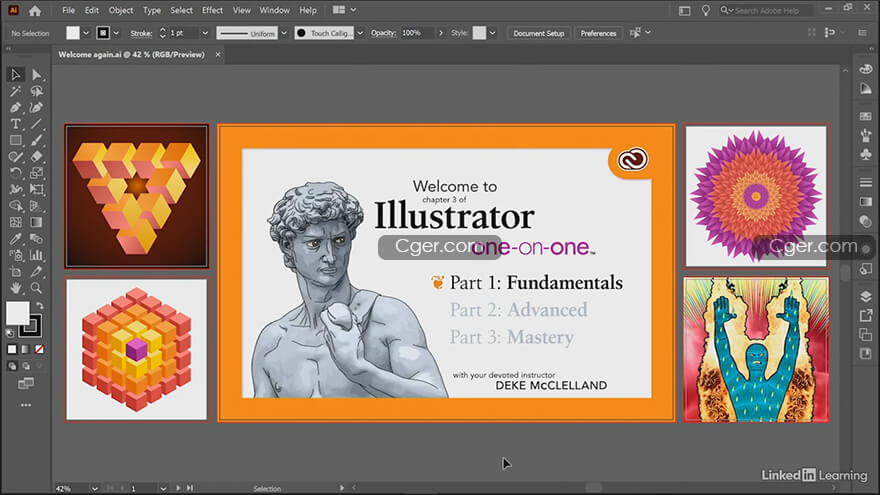Open the stroke weight dropdown

tap(205, 33)
